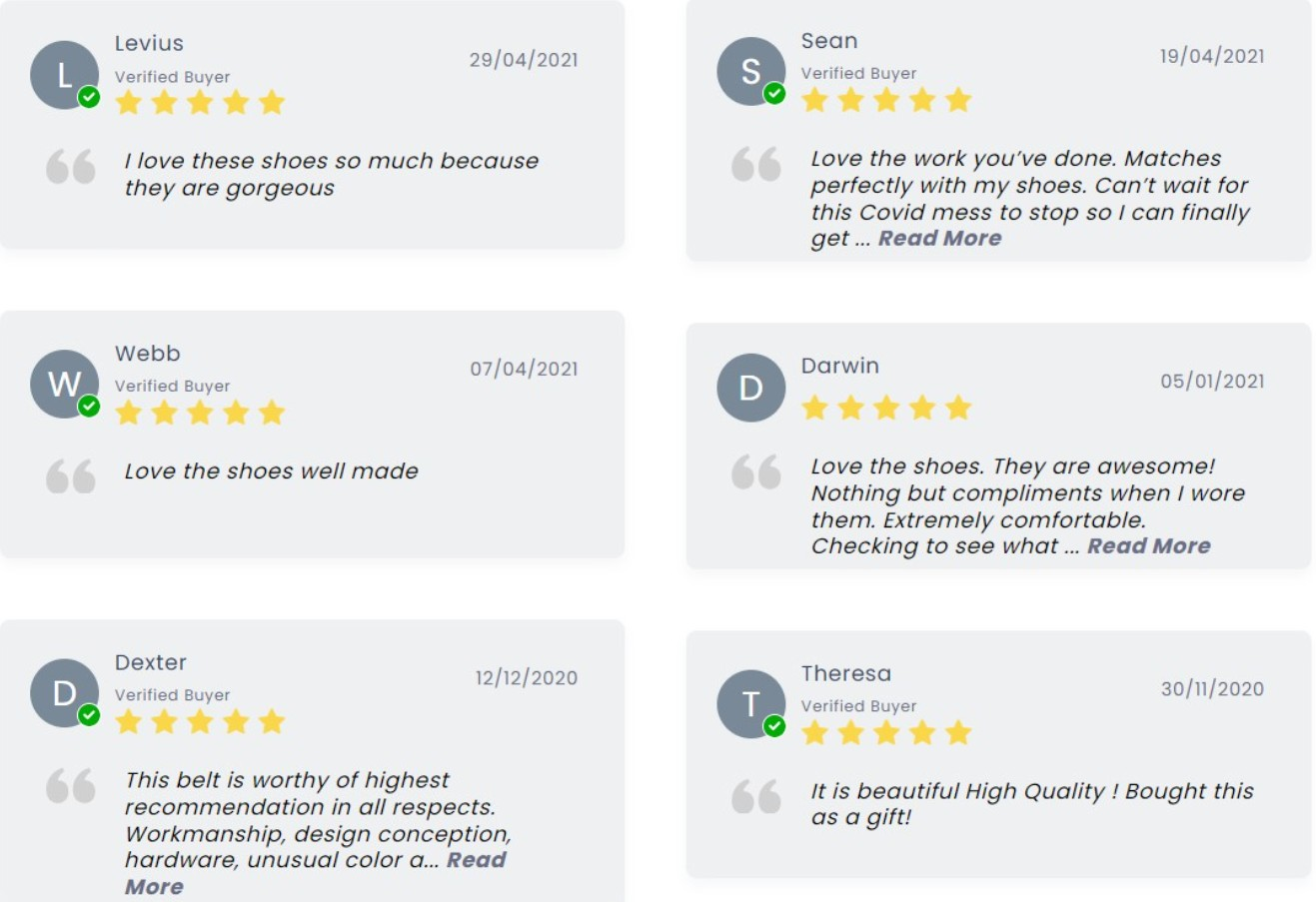The width and height of the screenshot is (1316, 902).
Task: Click Theresa's avatar with letter T
Action: [750, 703]
